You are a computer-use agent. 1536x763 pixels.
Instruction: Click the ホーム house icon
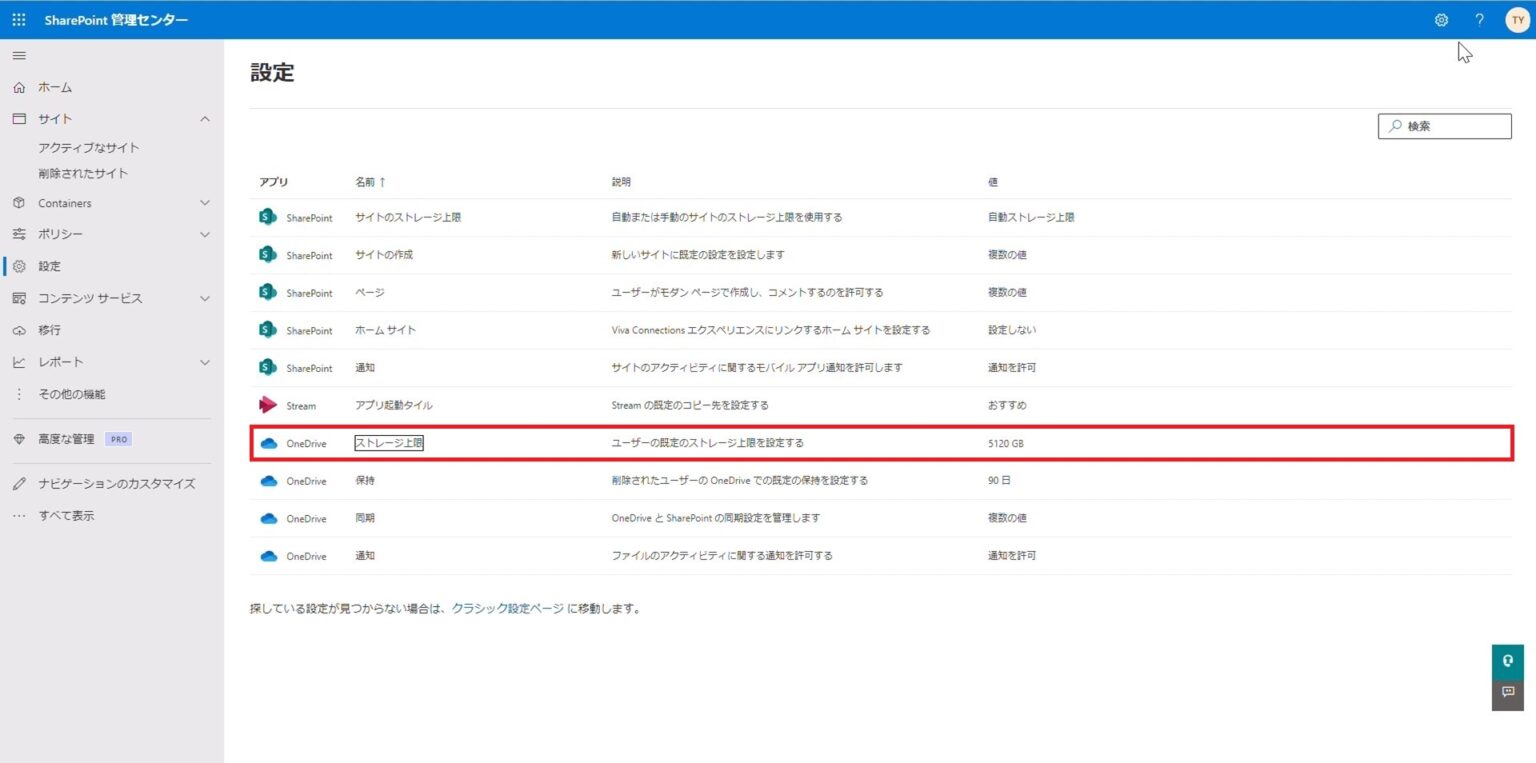19,87
